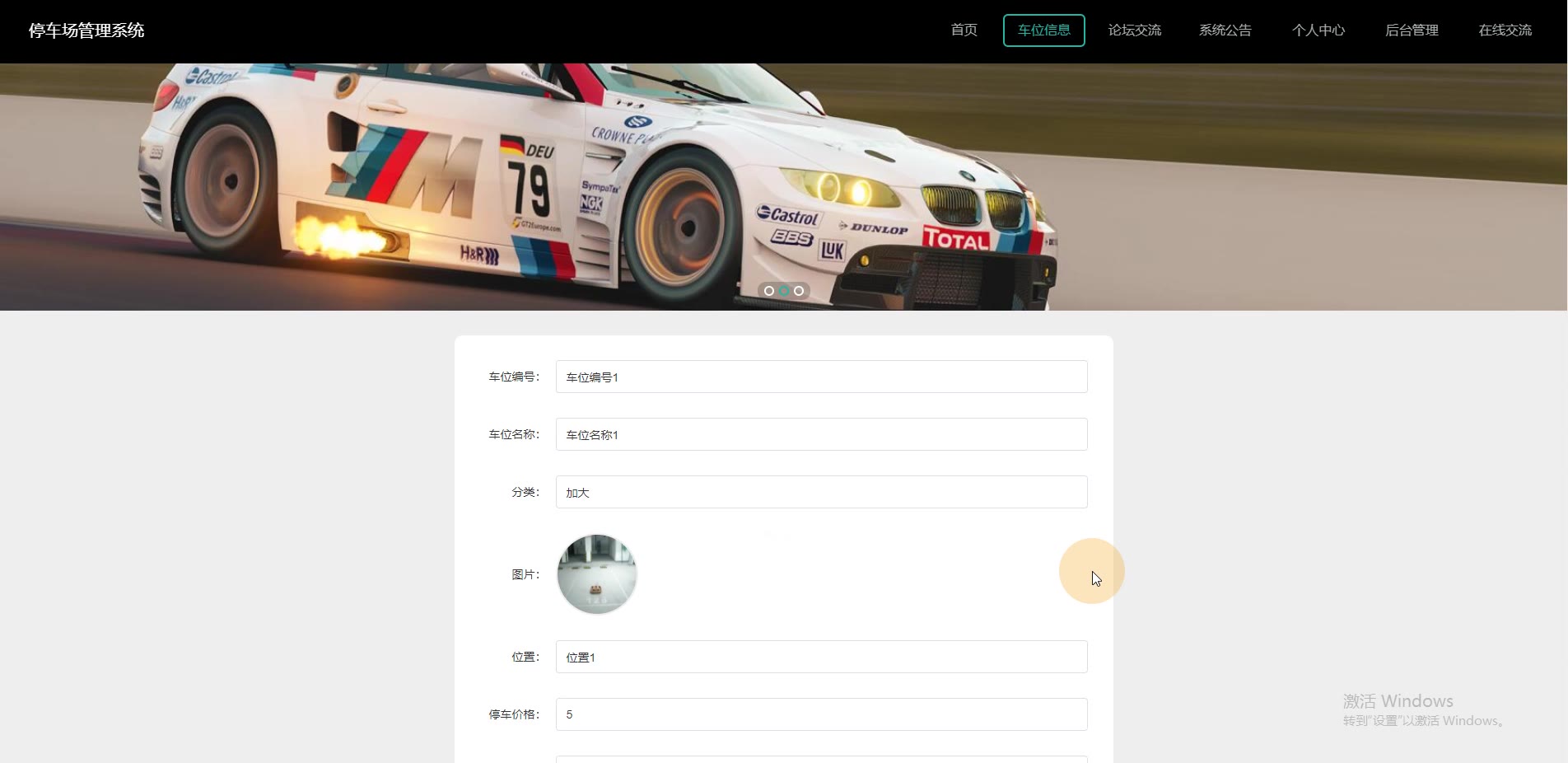Click the 停车价格: label text
This screenshot has width=1568, height=763.
(x=514, y=714)
